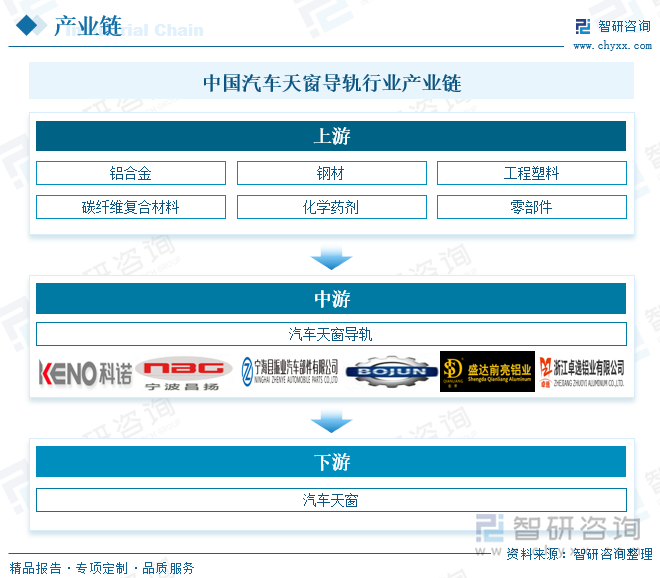Select the 铝合金 box
The image size is (660, 578).
131,173
